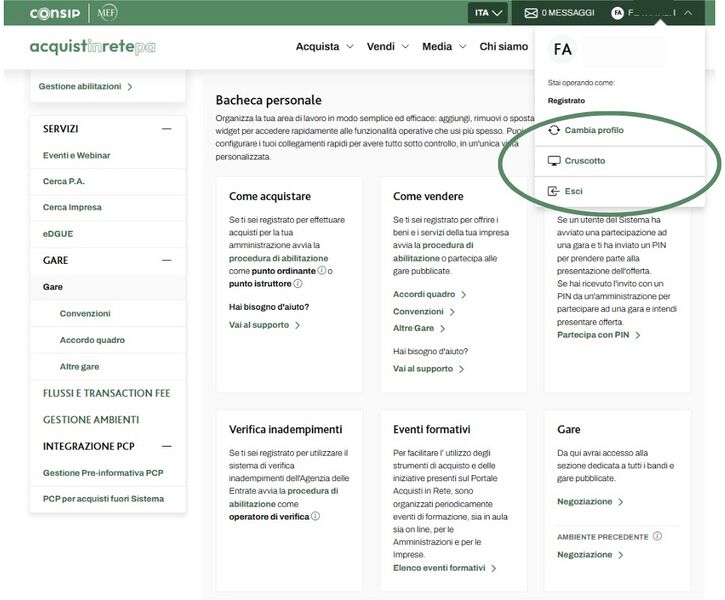Open the messages envelope icon

point(531,13)
